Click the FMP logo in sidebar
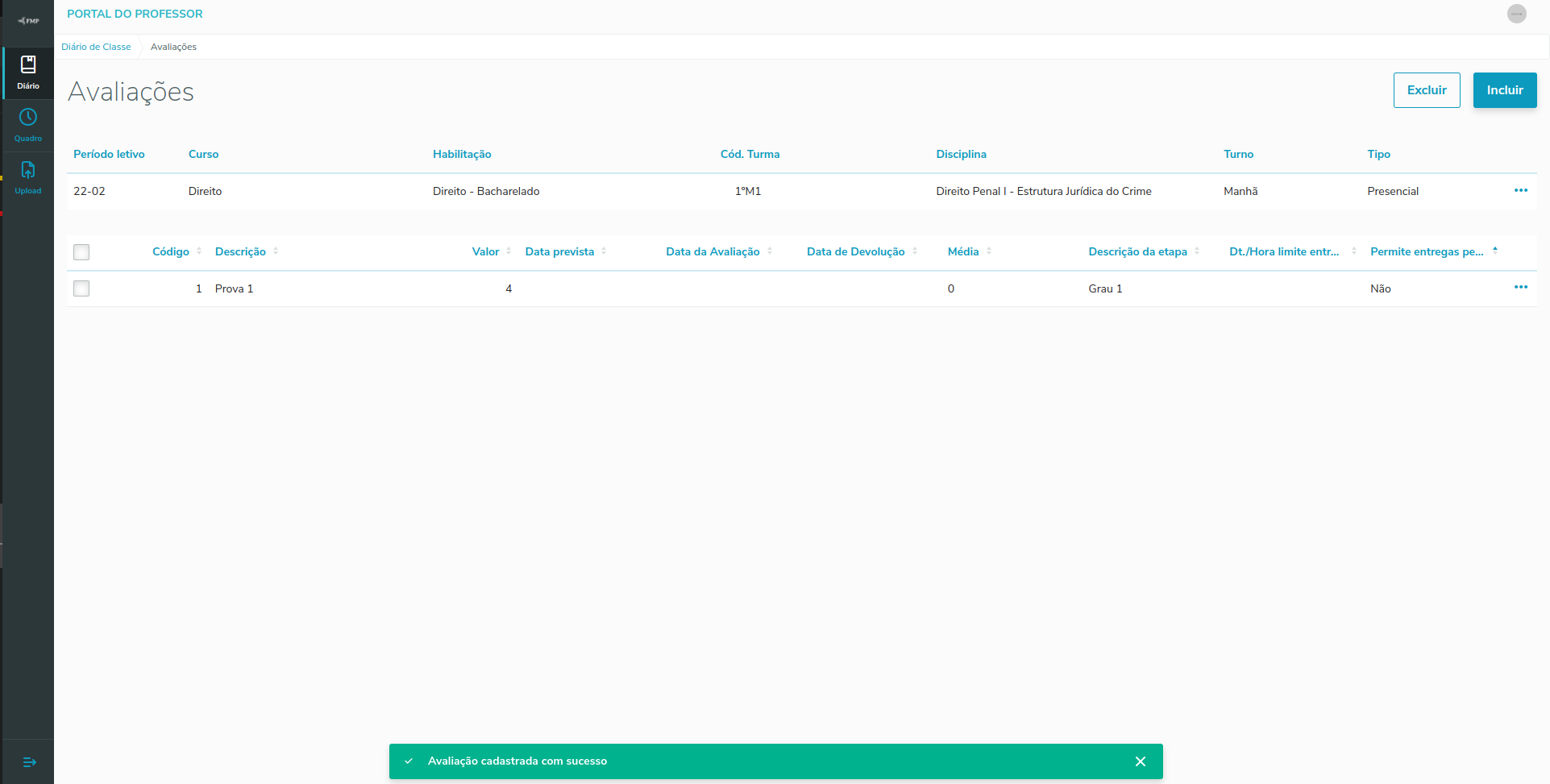This screenshot has width=1550, height=784. (28, 21)
